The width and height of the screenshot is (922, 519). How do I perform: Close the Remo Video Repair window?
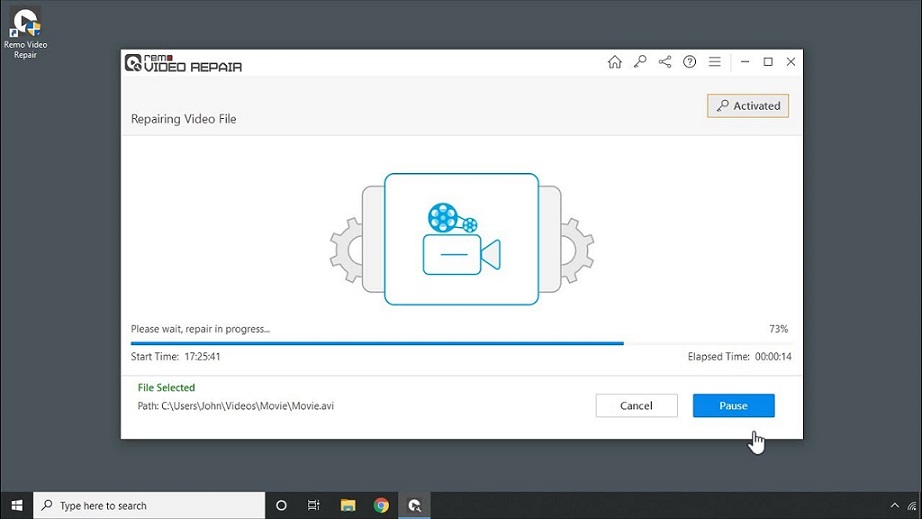pyautogui.click(x=791, y=62)
